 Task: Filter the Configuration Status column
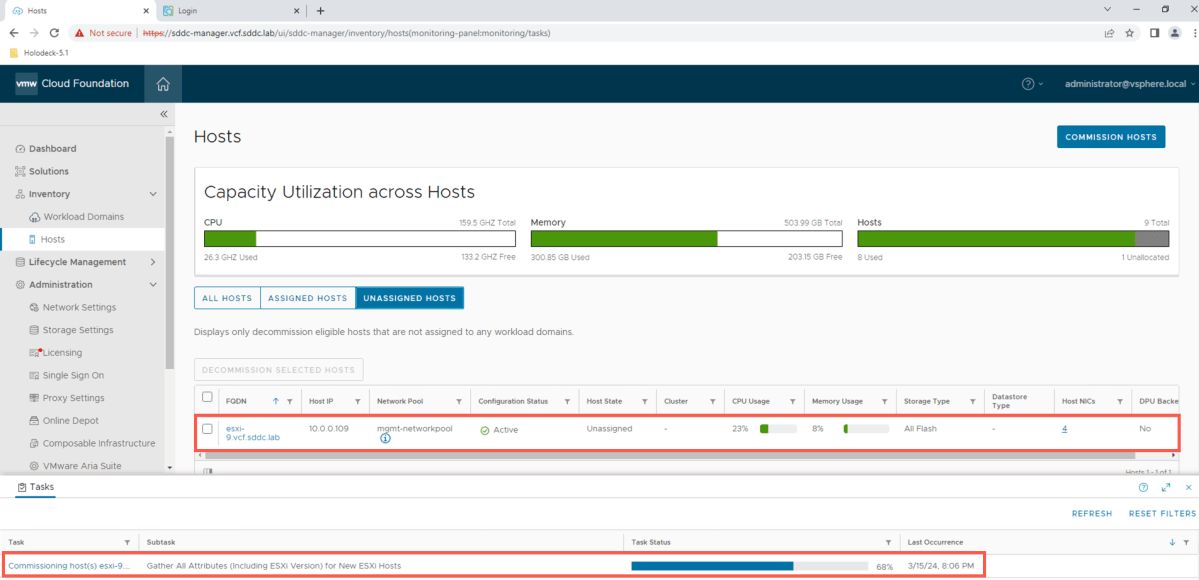(x=567, y=401)
